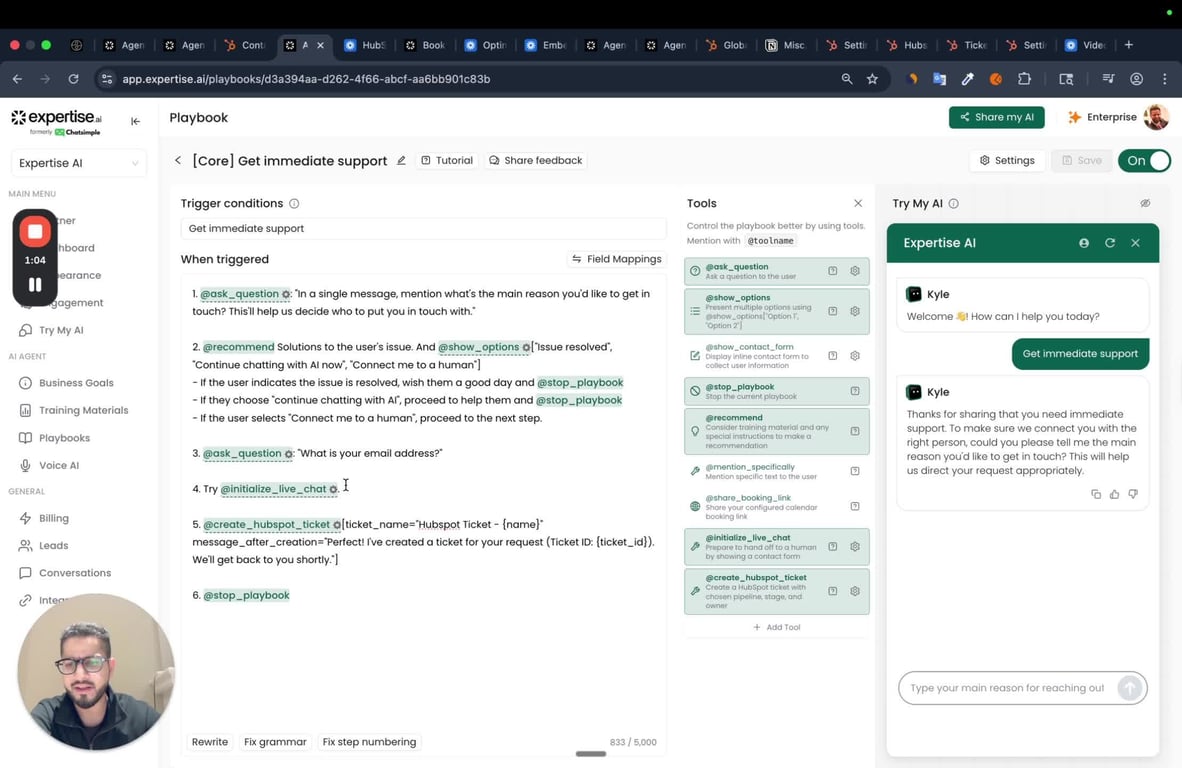Click the chat message input field
The width and height of the screenshot is (1182, 768).
[x=1007, y=688]
